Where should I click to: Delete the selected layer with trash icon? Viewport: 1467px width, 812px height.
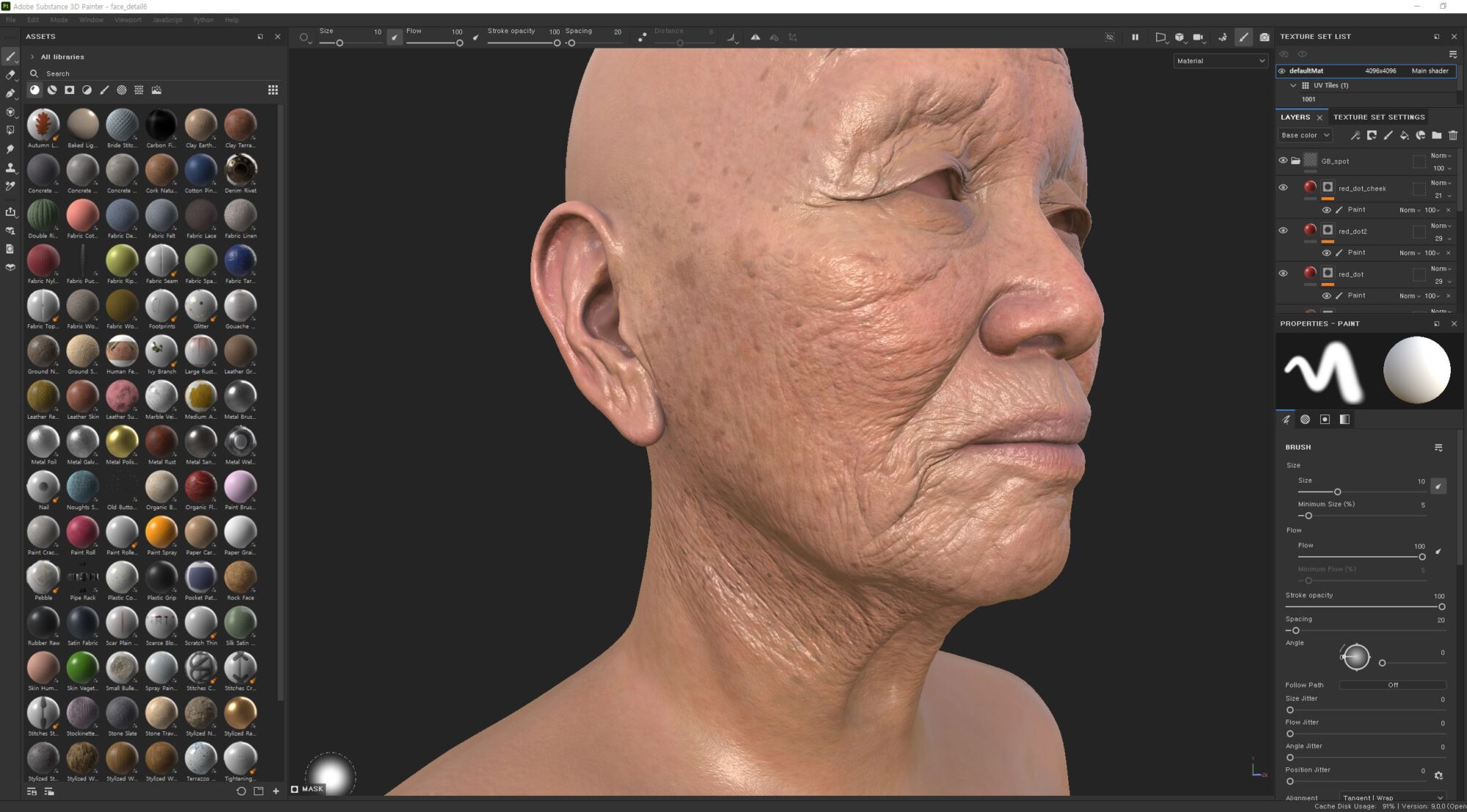1453,136
